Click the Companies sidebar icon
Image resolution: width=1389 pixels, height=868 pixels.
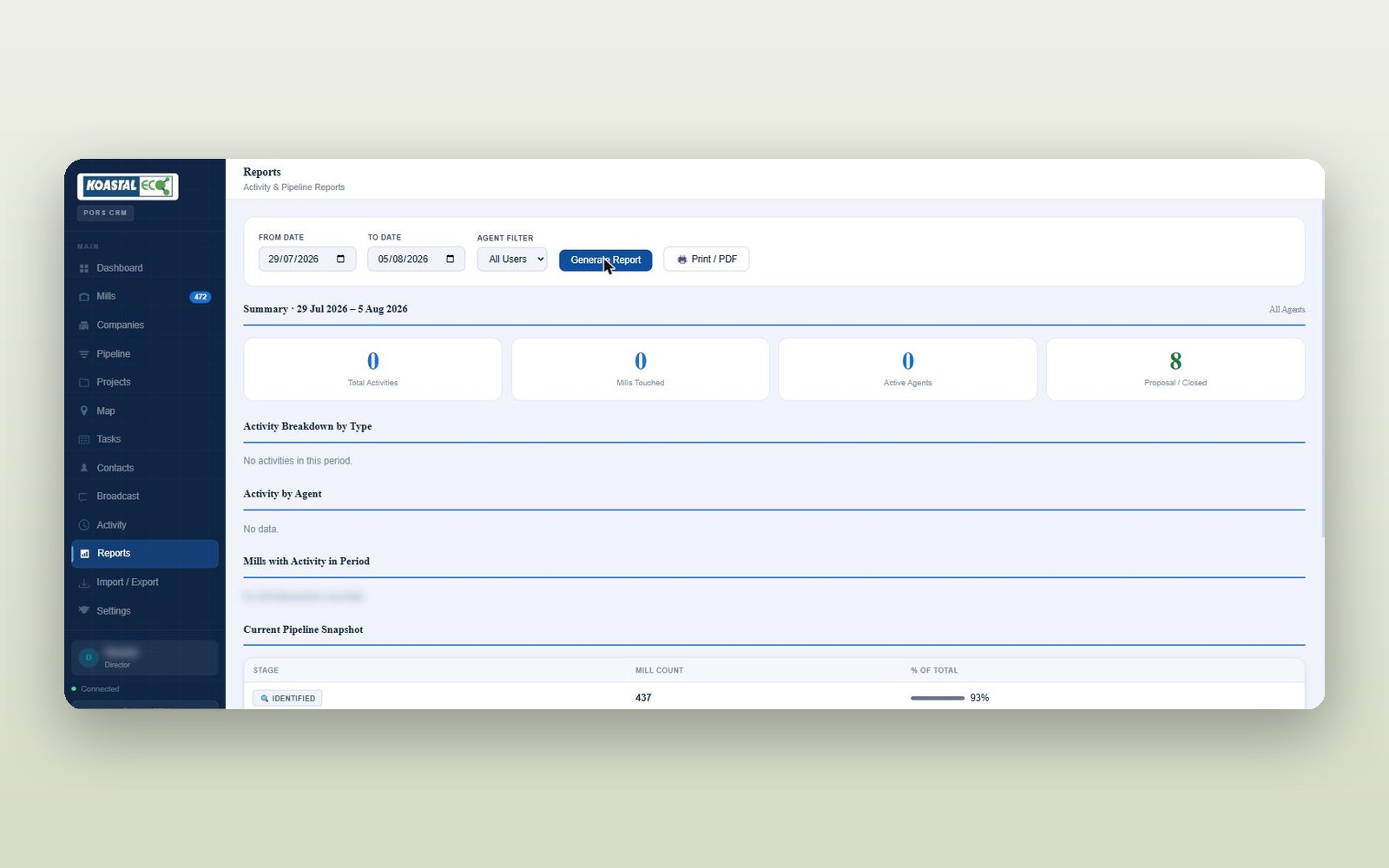tap(84, 325)
